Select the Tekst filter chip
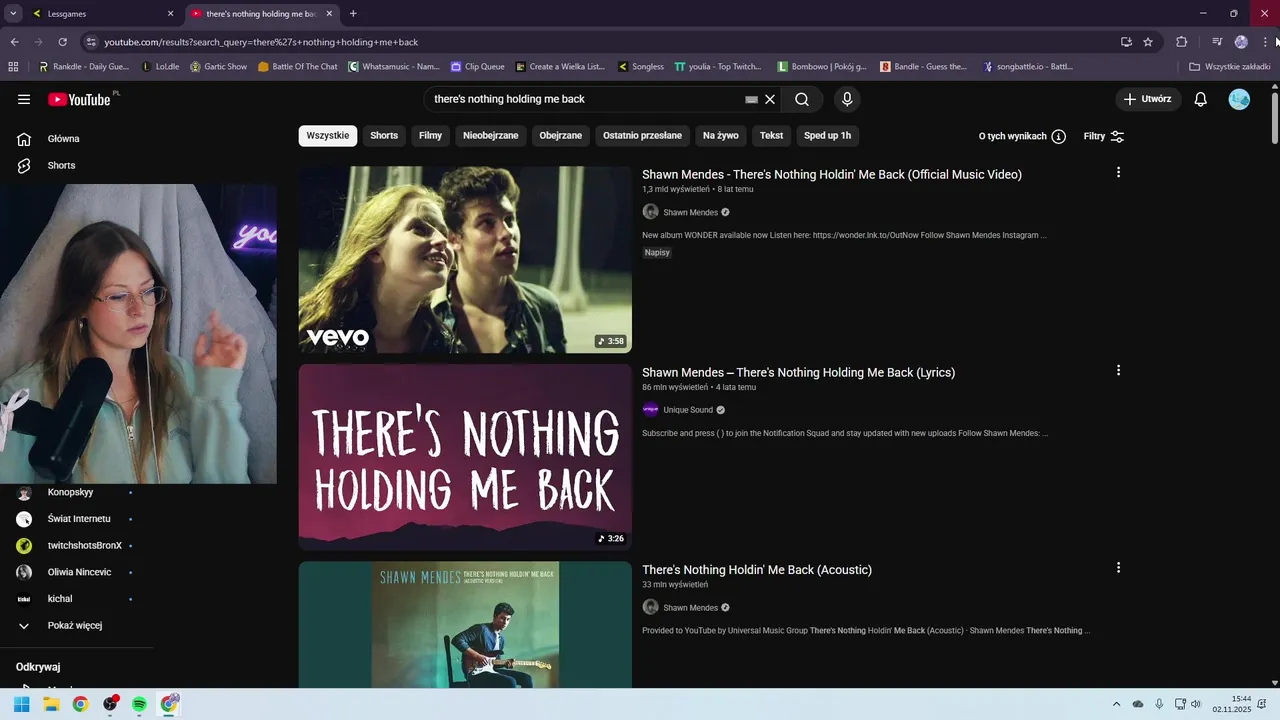 pyautogui.click(x=771, y=136)
